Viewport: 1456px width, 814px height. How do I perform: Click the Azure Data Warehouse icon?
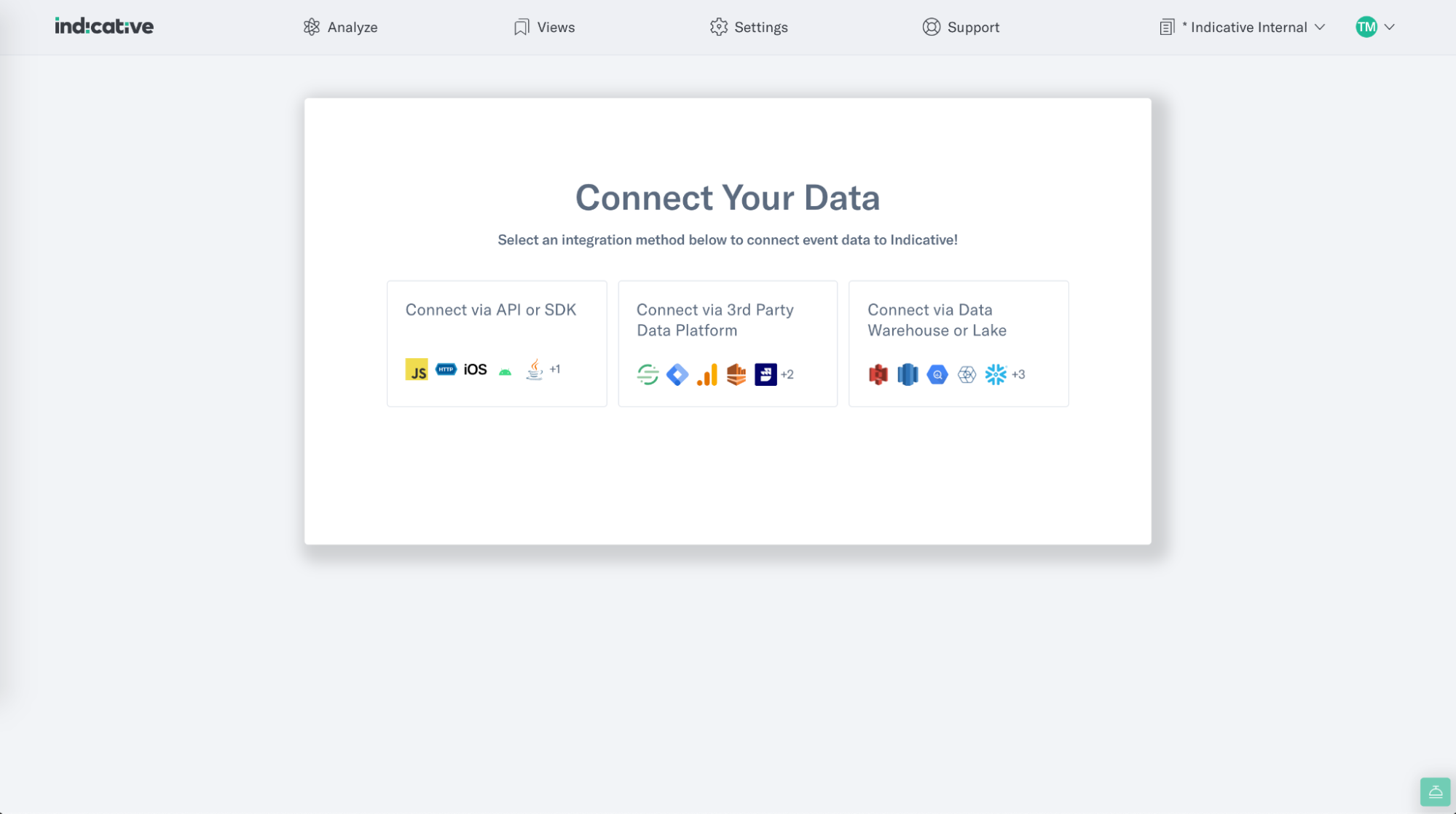[907, 374]
